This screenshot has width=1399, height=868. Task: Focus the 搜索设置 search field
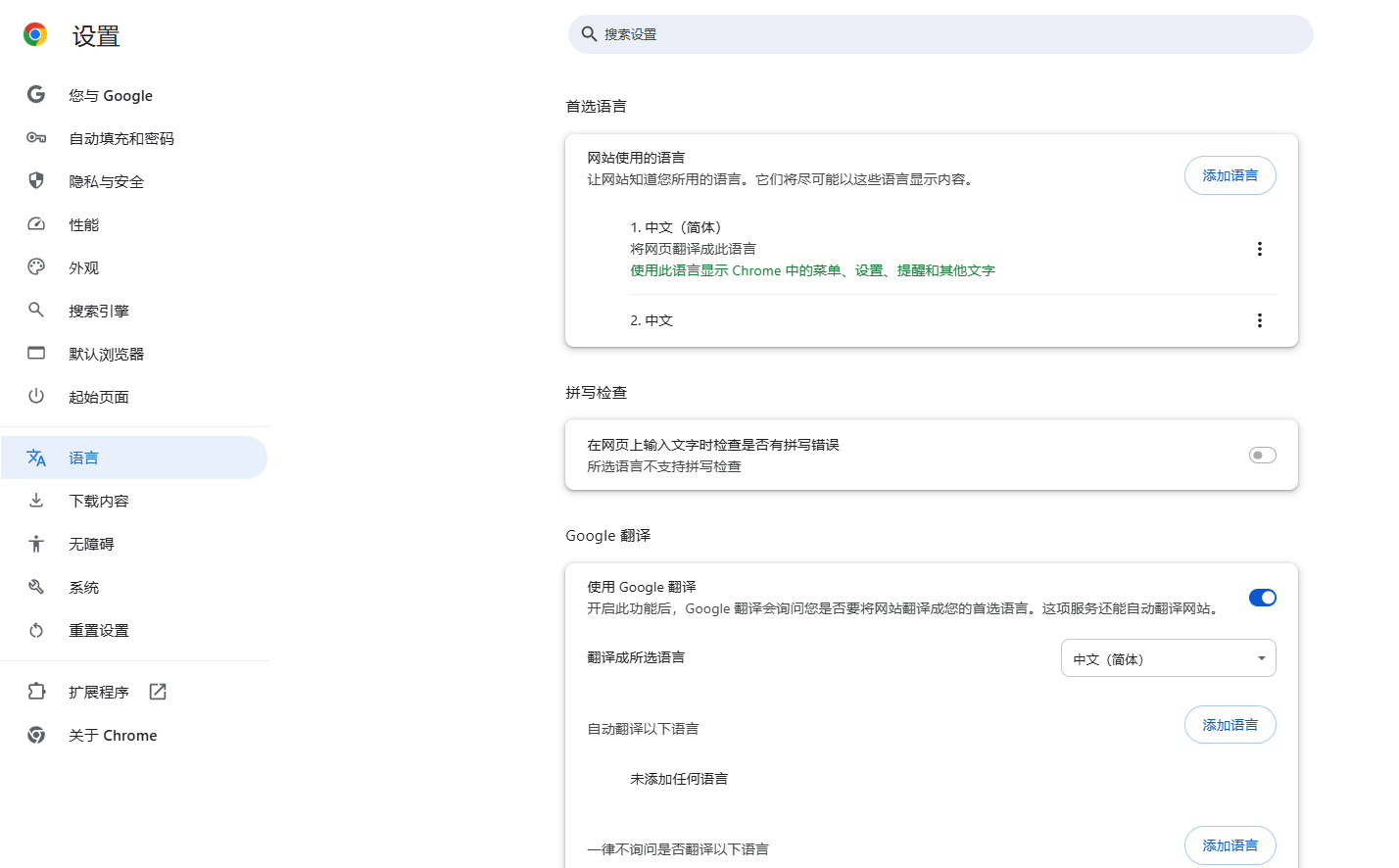pyautogui.click(x=941, y=34)
